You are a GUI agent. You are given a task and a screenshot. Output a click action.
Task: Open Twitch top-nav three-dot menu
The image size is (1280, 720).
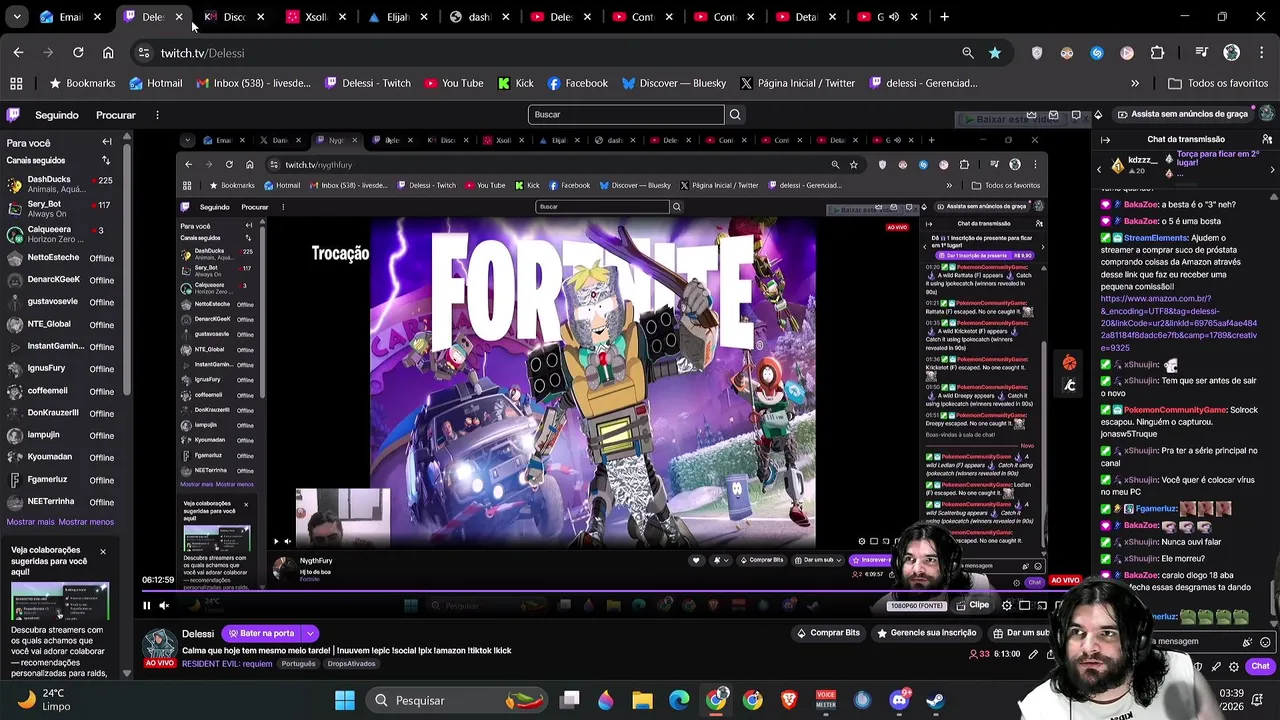[x=157, y=115]
